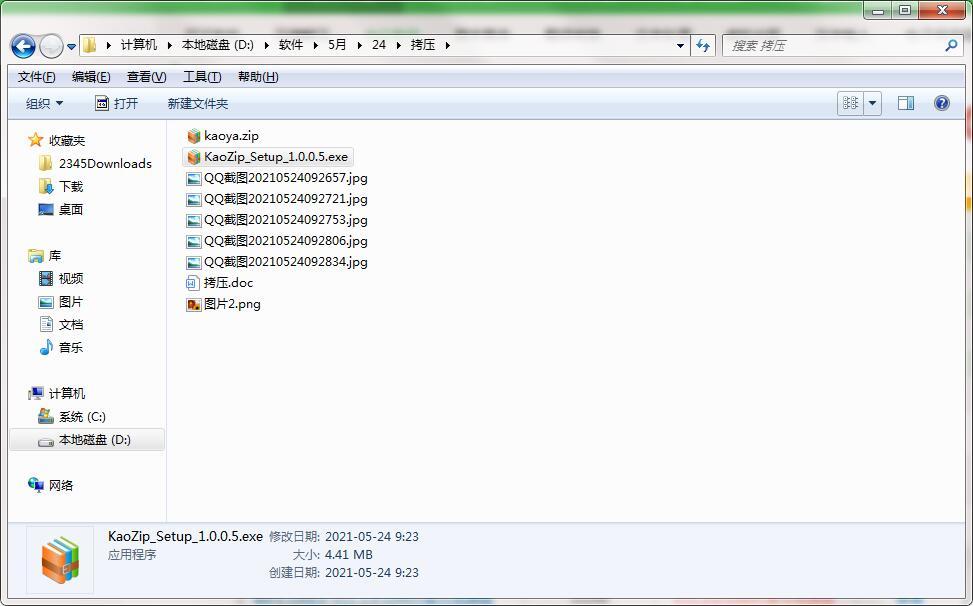Screen dimensions: 973x606
Task: Click the KaoZip_Setup_1.0.0.5.exe file icon
Action: point(194,157)
